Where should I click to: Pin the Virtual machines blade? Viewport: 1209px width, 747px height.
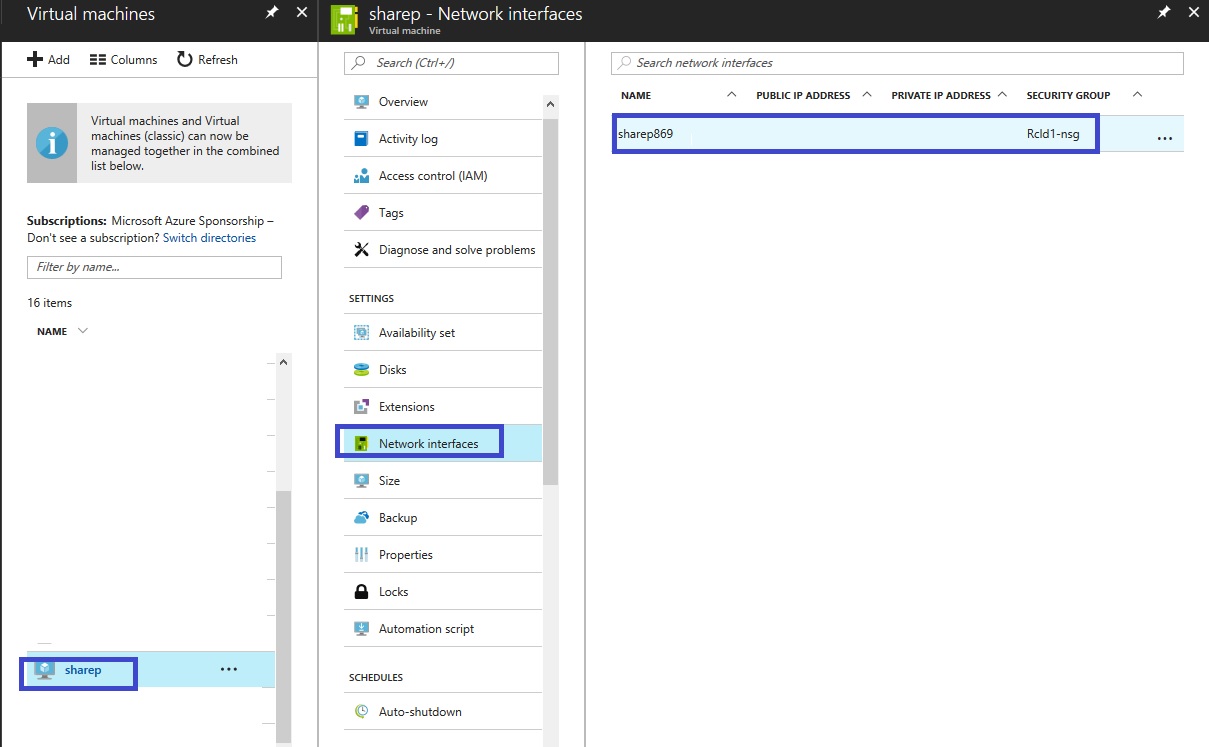click(272, 13)
